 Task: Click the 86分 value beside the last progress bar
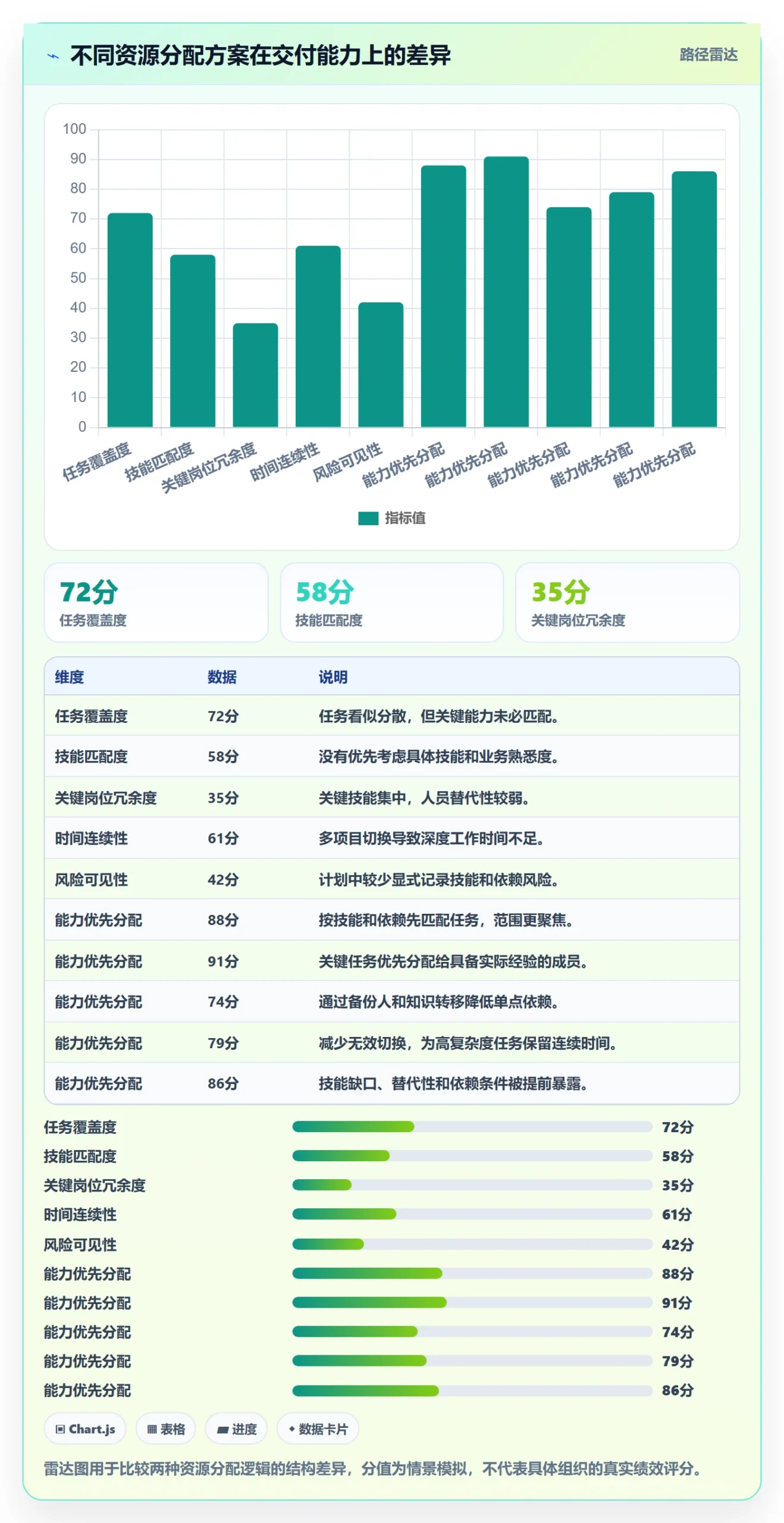(678, 1390)
